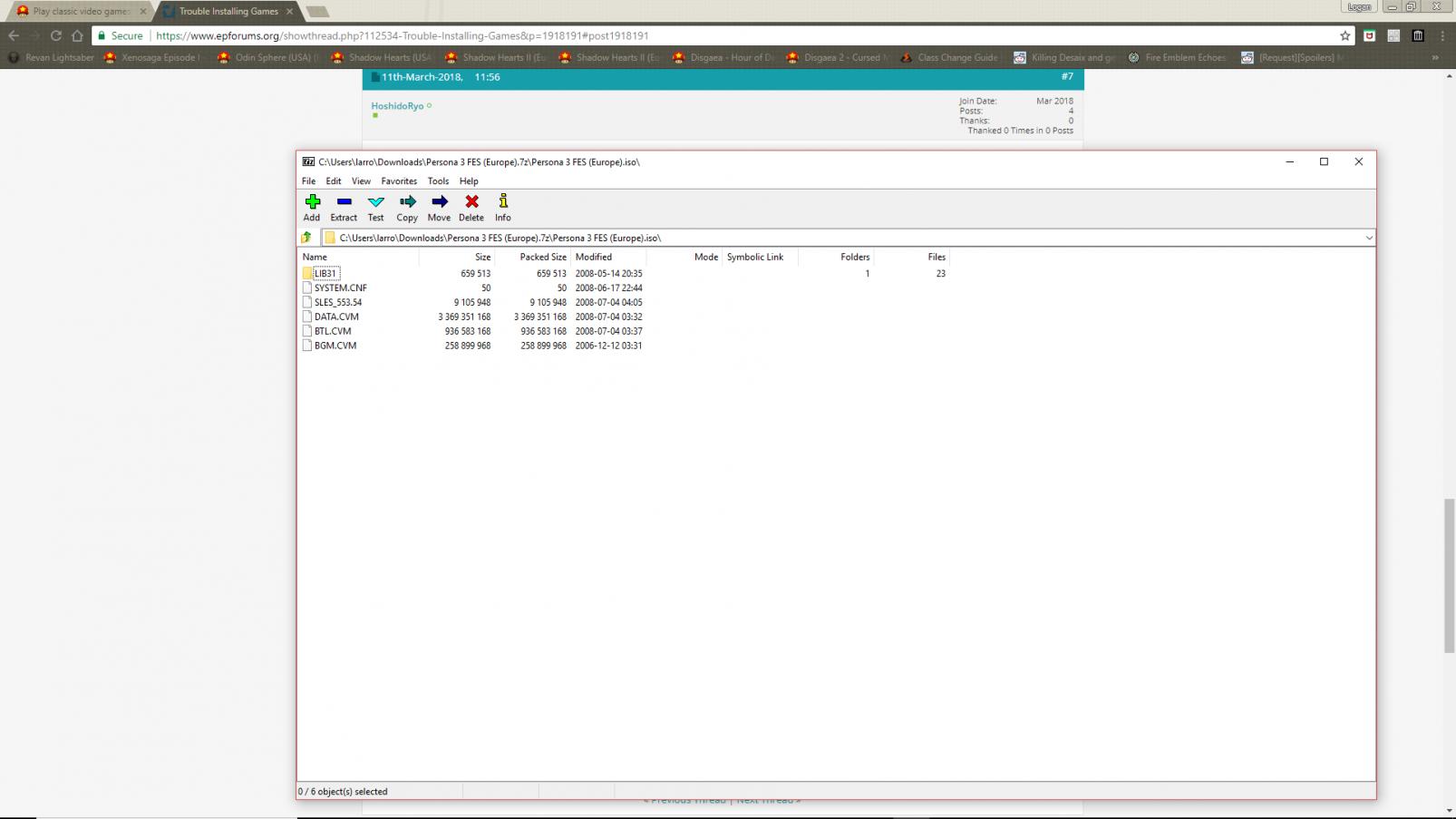Click the Add toolbar icon in 7-Zip
1456x819 pixels.
312,208
